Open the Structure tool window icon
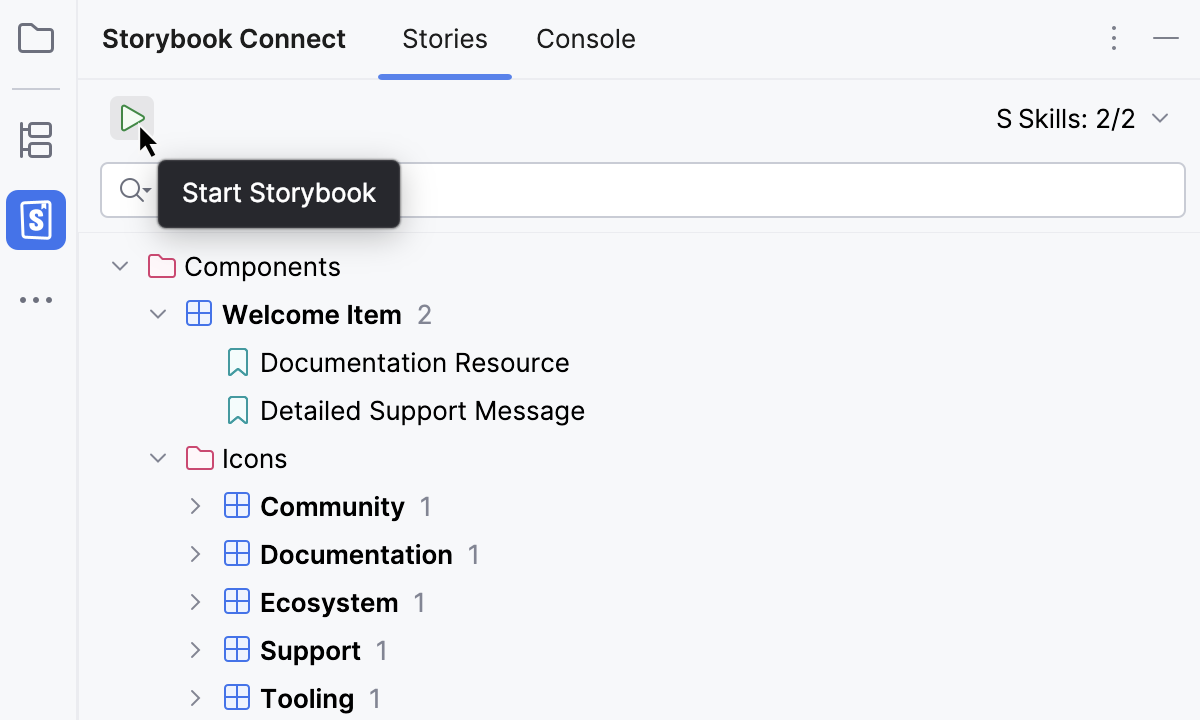Screen dimensions: 1200x720 37,140
